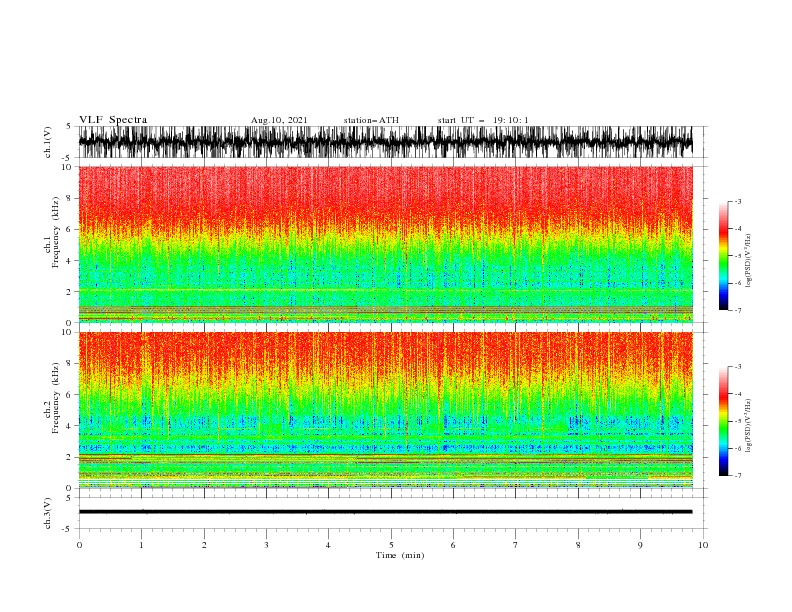The image size is (792, 612).
Task: Click the ch.1 frequency axis "2" tick
Action: tap(69, 292)
